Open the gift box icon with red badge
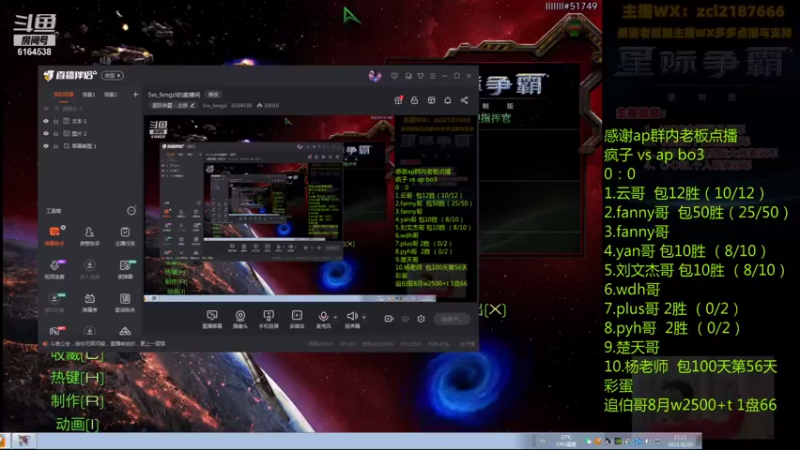Viewport: 800px width, 450px height. (398, 100)
